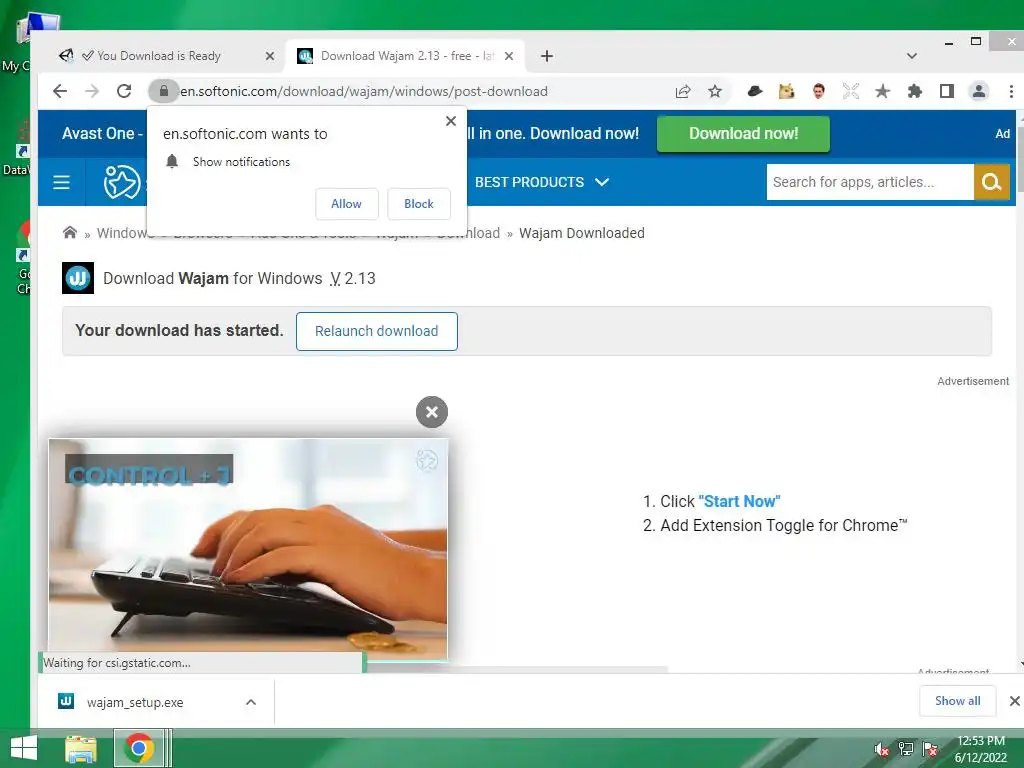
Task: Click the Action Center flag tray icon
Action: (930, 748)
